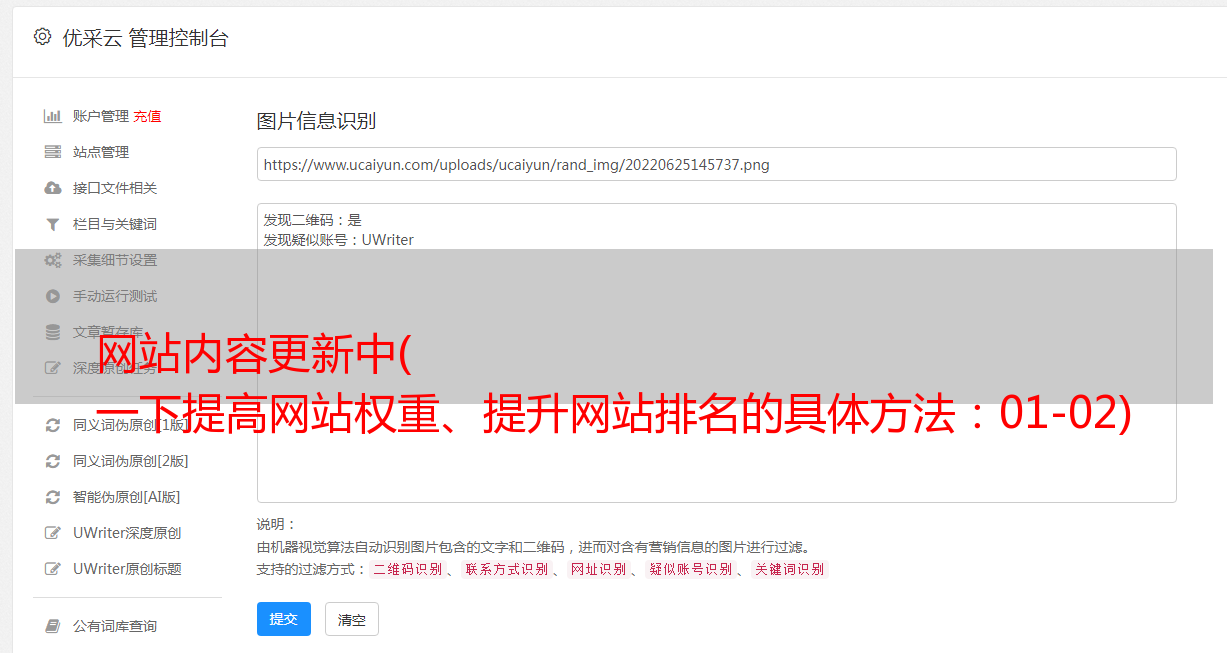Viewport: 1227px width, 653px height.
Task: Click the bar chart icon for 账户管理
Action: tap(53, 116)
